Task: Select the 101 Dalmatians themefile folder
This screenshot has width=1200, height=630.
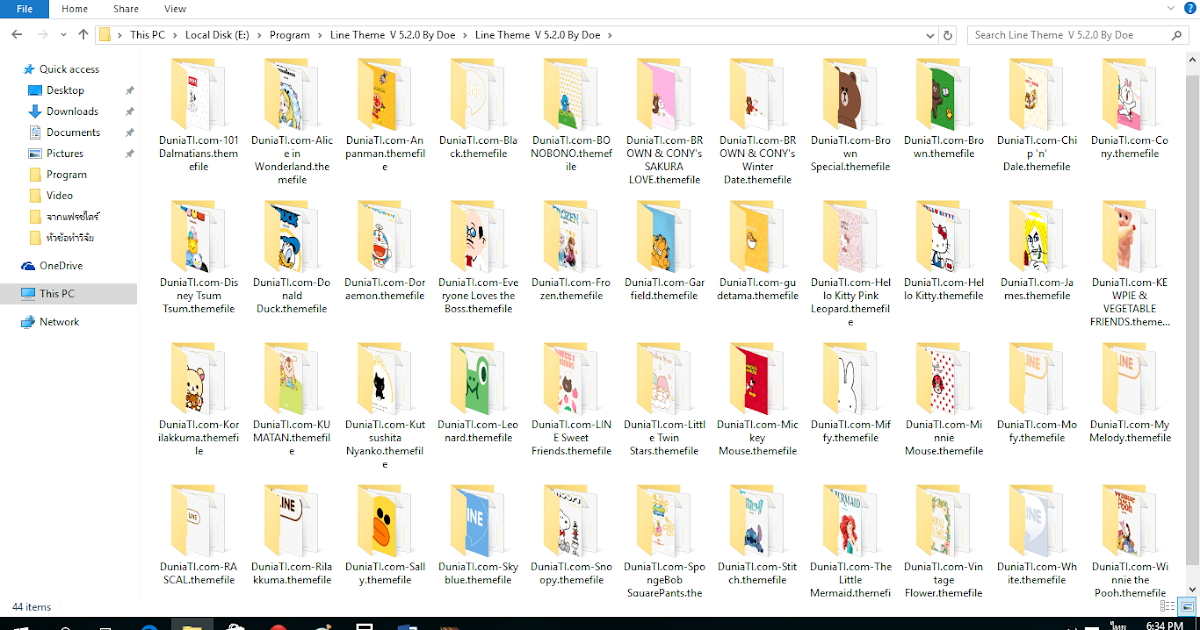Action: 199,114
